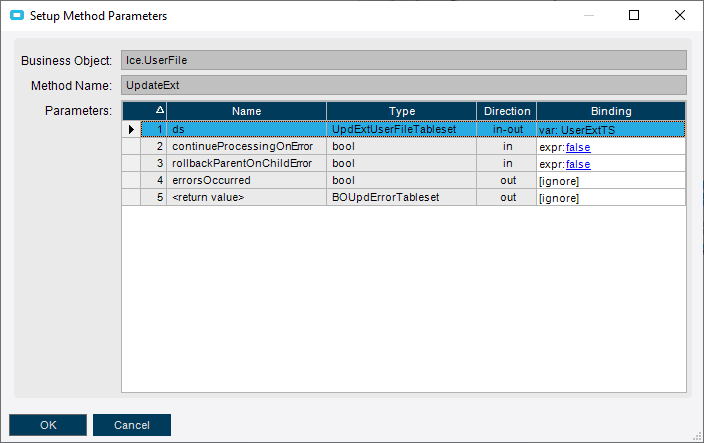Viewport: 704px width, 443px height.
Task: Select the <return value> name cell
Action: click(246, 197)
